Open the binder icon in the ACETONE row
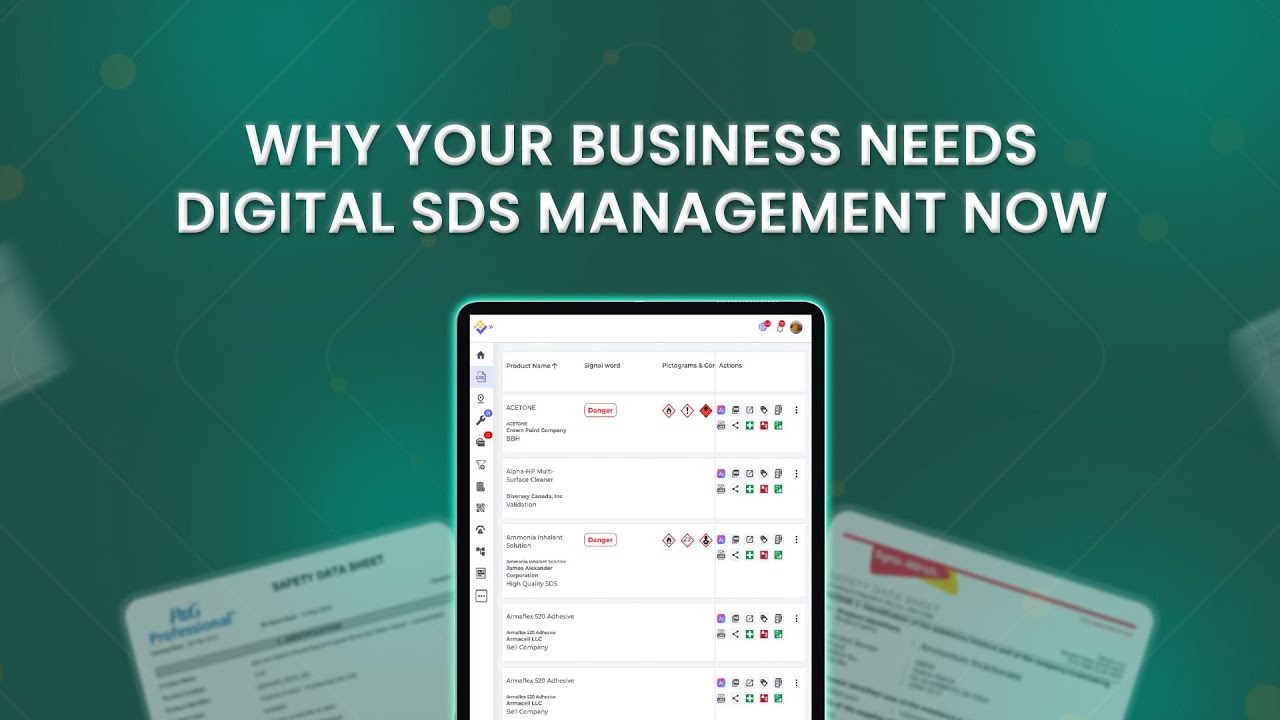This screenshot has height=720, width=1280. click(x=735, y=410)
